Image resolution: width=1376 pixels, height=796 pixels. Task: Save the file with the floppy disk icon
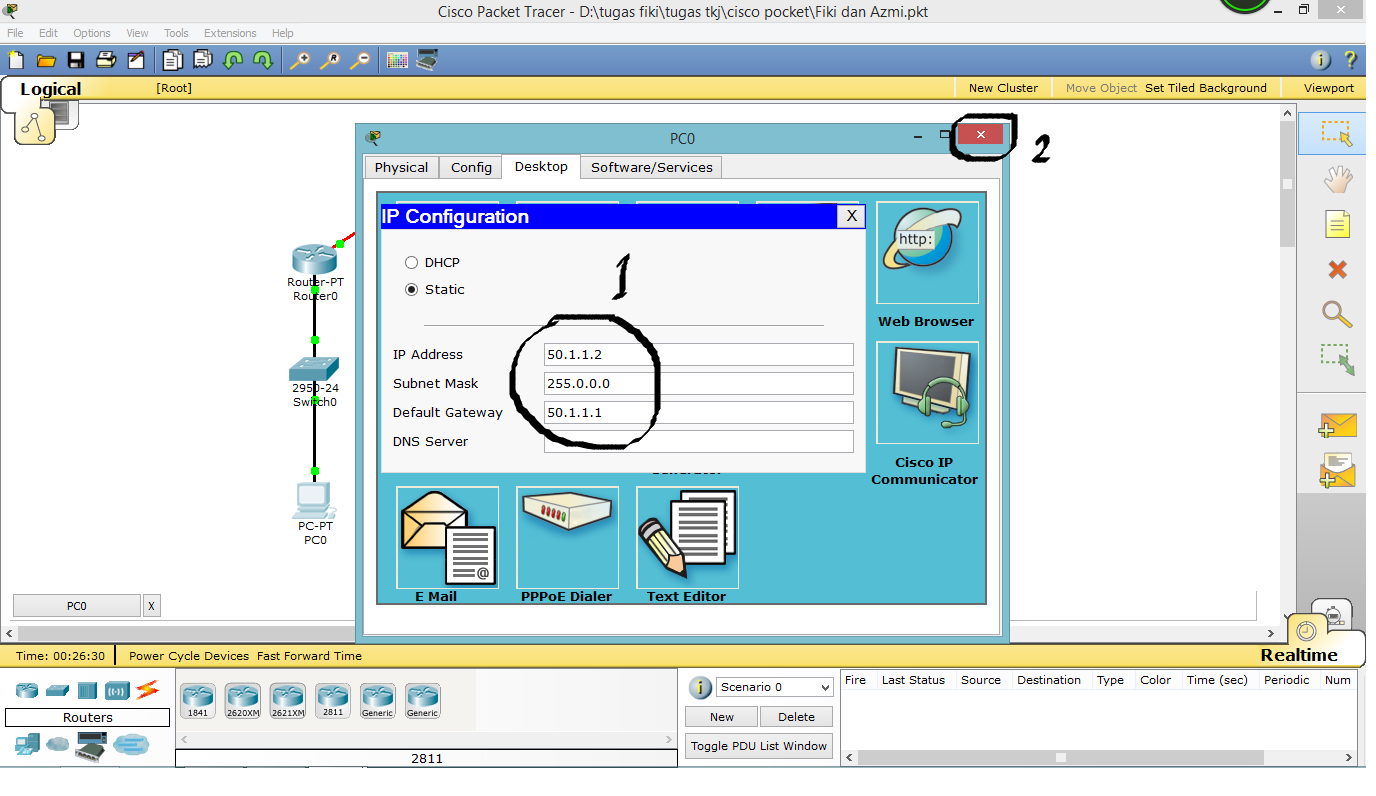click(75, 60)
